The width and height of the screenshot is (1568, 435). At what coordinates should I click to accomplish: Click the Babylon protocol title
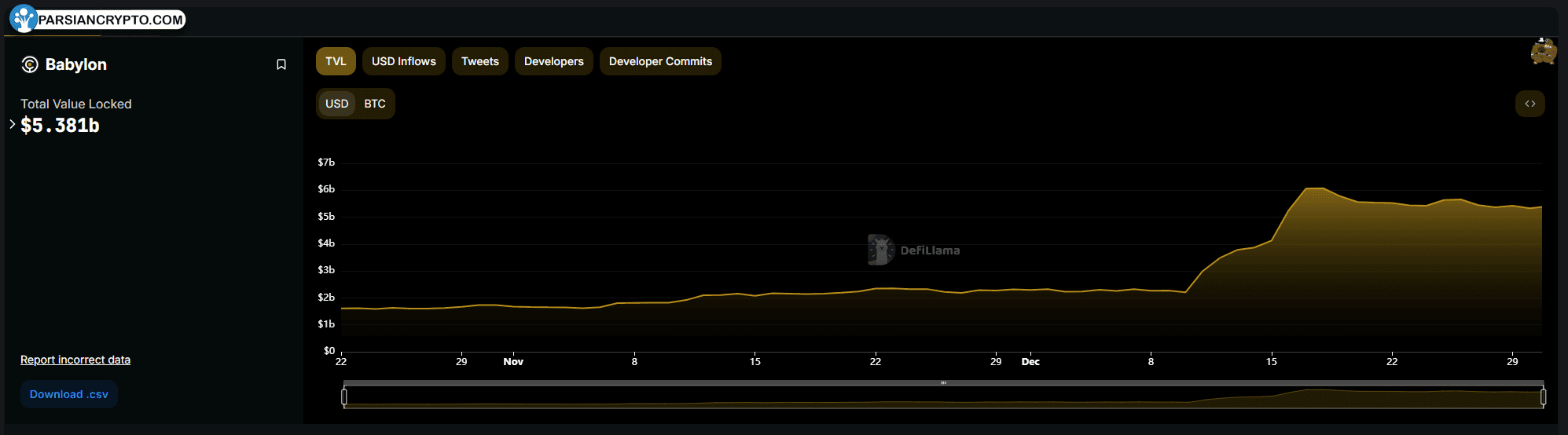pyautogui.click(x=76, y=64)
